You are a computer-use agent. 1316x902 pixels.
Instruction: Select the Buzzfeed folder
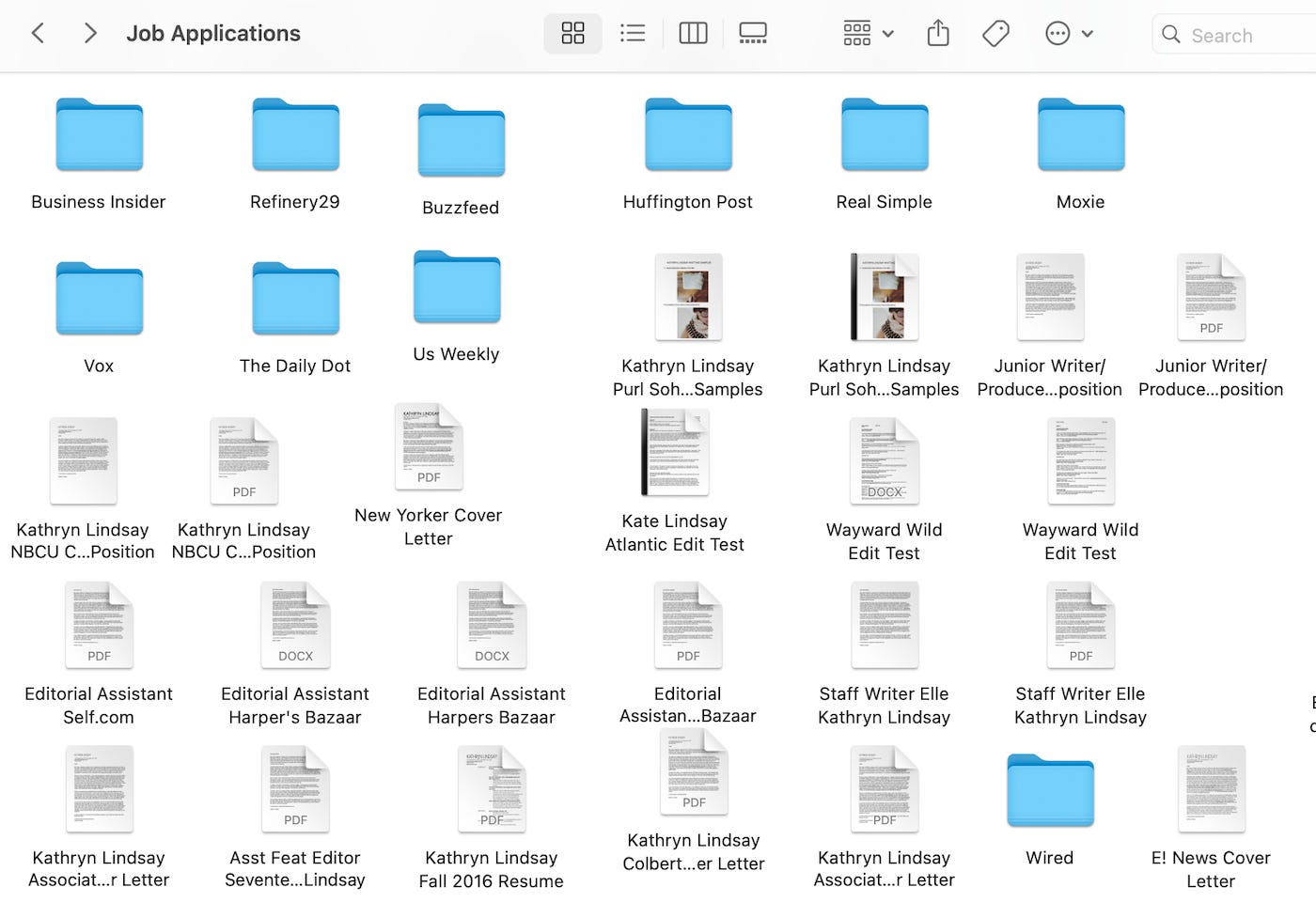[x=461, y=141]
